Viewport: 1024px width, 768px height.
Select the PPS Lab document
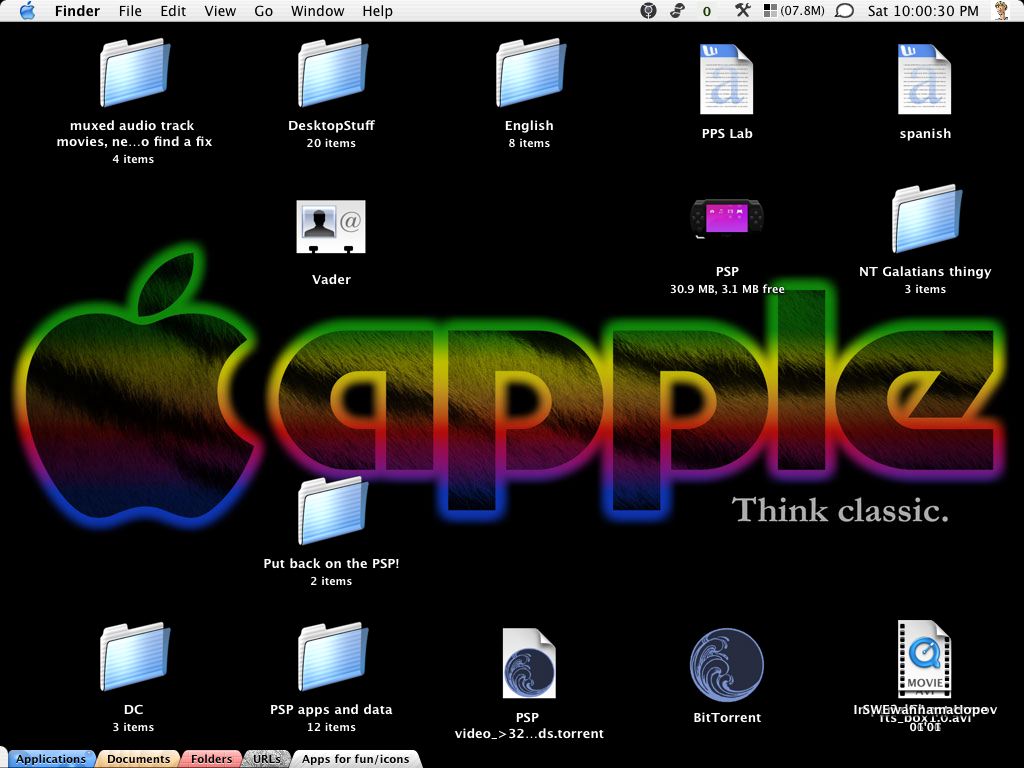[x=726, y=80]
